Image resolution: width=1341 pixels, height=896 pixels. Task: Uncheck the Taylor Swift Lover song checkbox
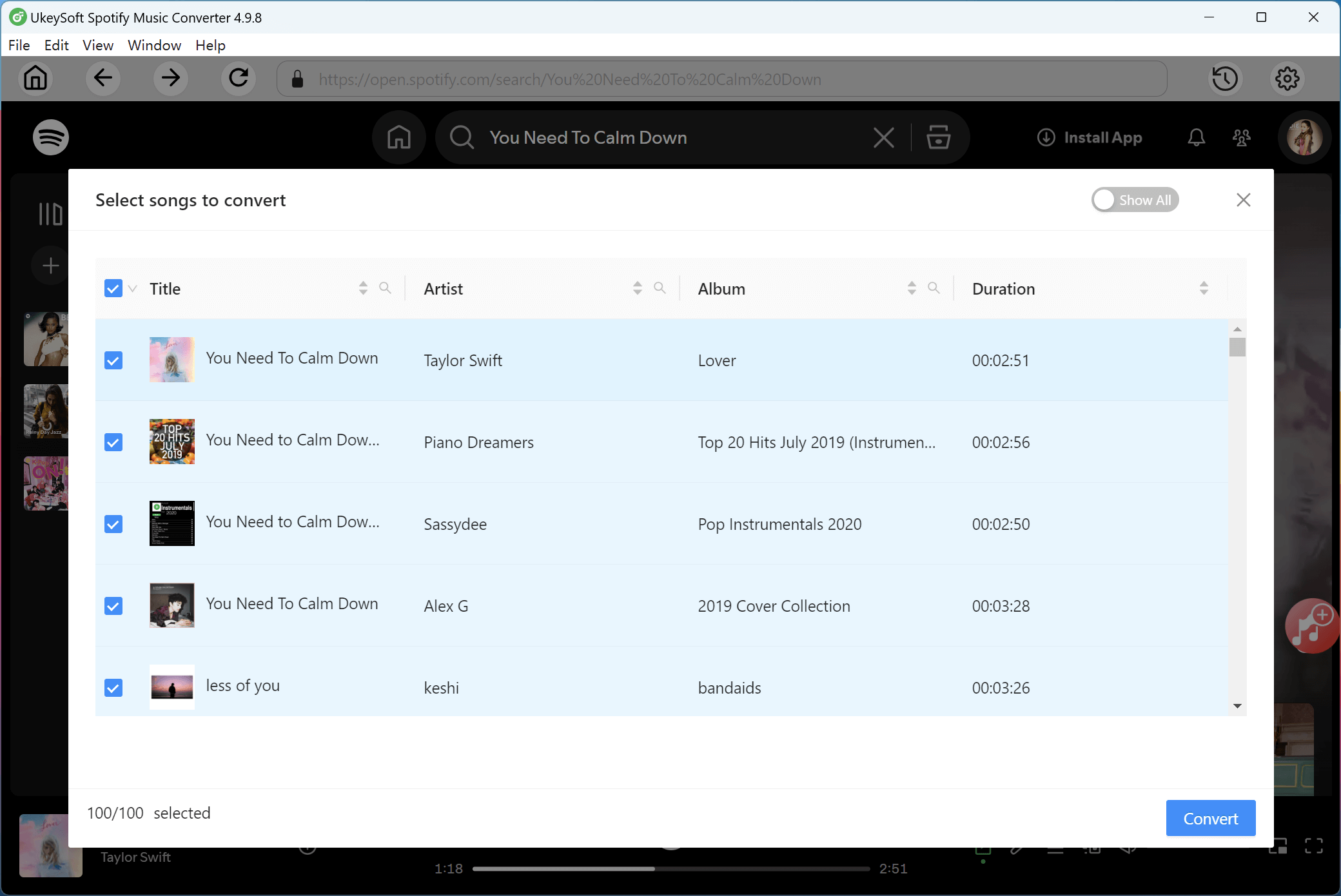pyautogui.click(x=113, y=360)
